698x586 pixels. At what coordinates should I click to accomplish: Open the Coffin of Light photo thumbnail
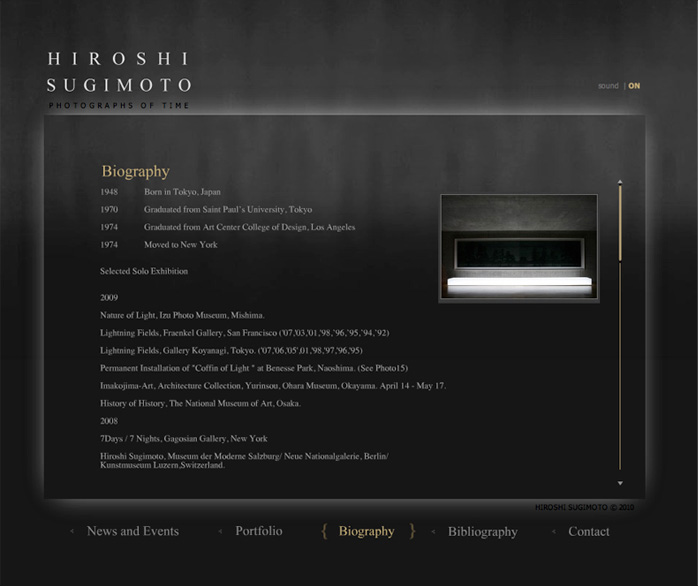(518, 248)
